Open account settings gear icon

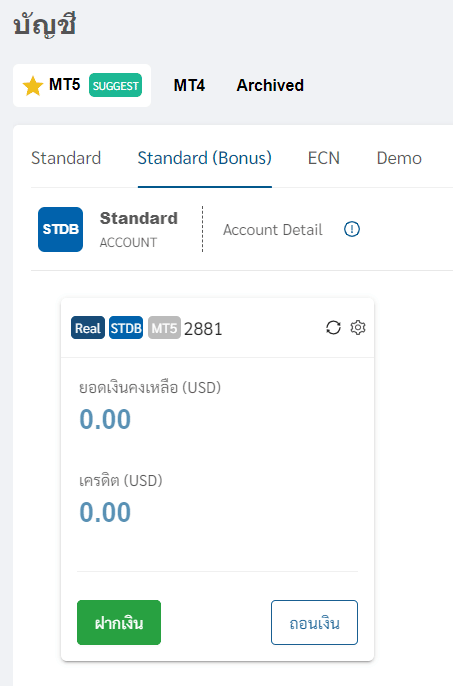358,327
